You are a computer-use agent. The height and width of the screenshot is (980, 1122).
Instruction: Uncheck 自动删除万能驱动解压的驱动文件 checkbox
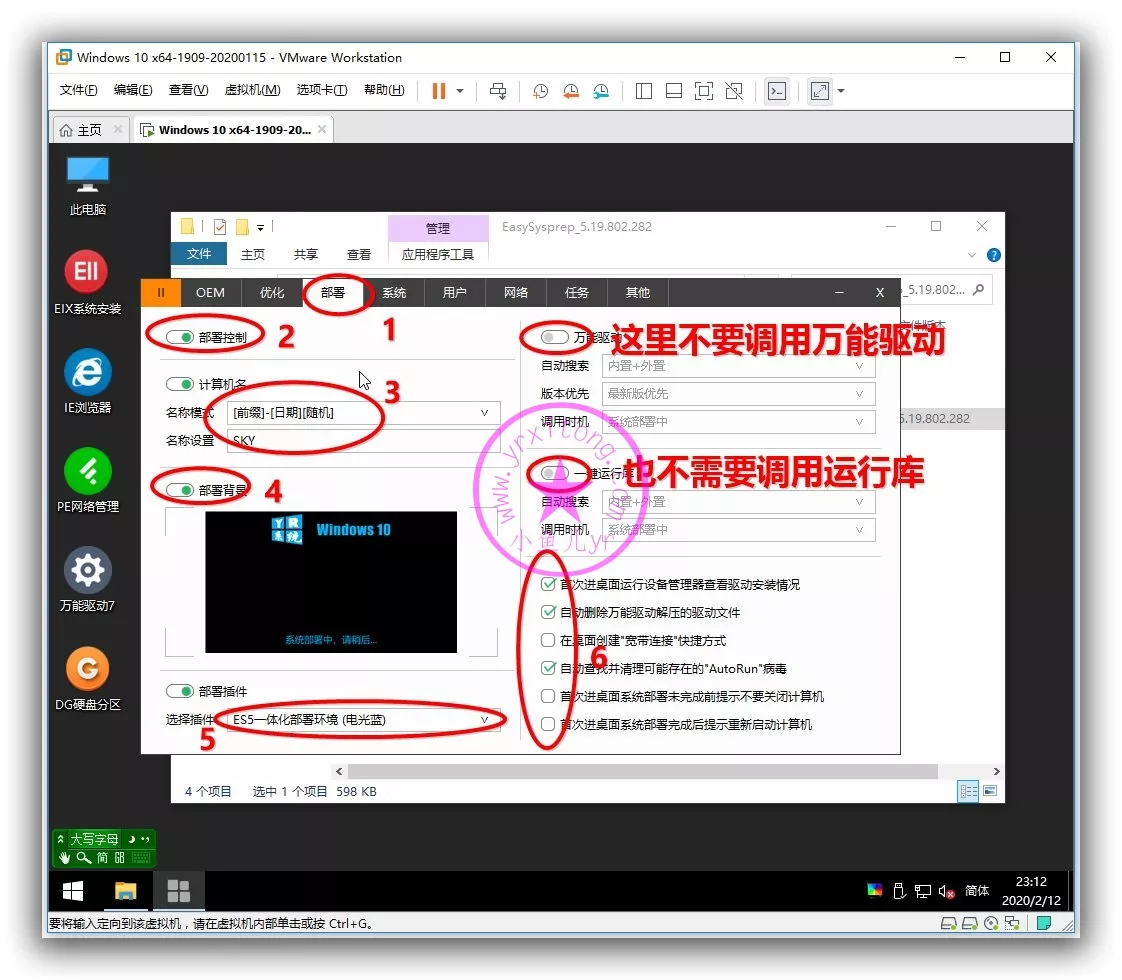point(547,612)
